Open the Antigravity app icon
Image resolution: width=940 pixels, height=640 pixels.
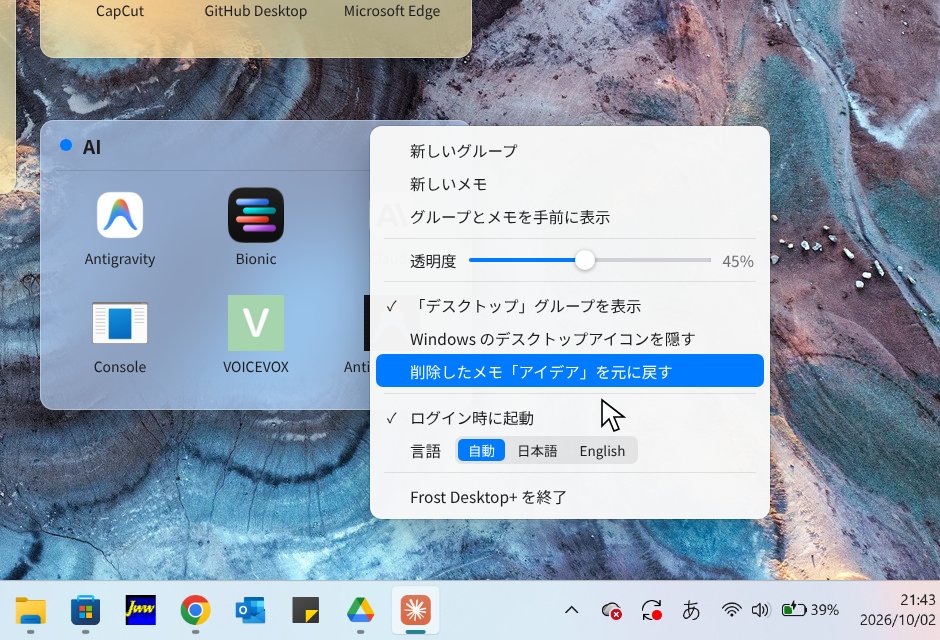[x=120, y=215]
